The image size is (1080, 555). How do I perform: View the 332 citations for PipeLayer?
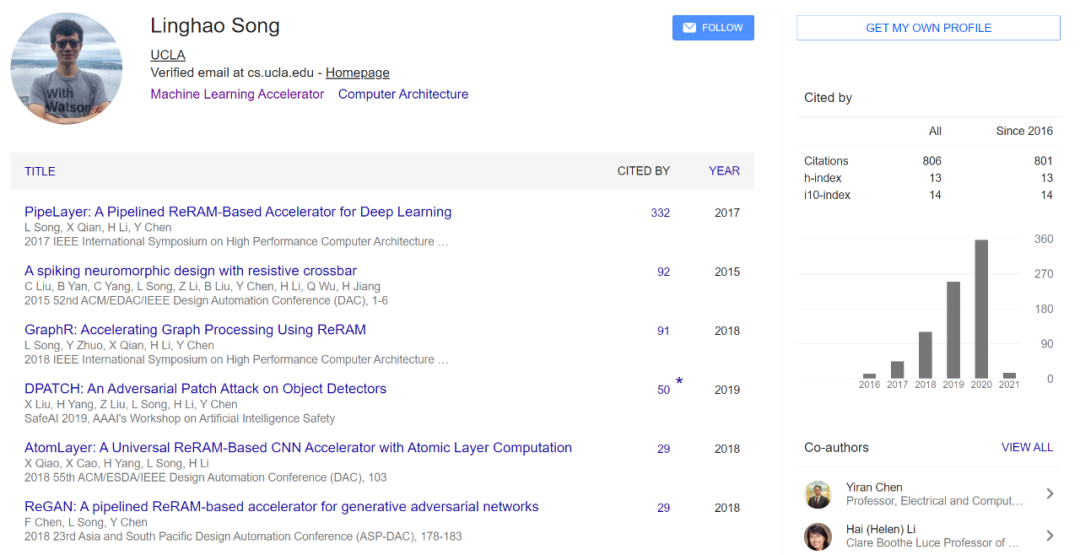660,213
